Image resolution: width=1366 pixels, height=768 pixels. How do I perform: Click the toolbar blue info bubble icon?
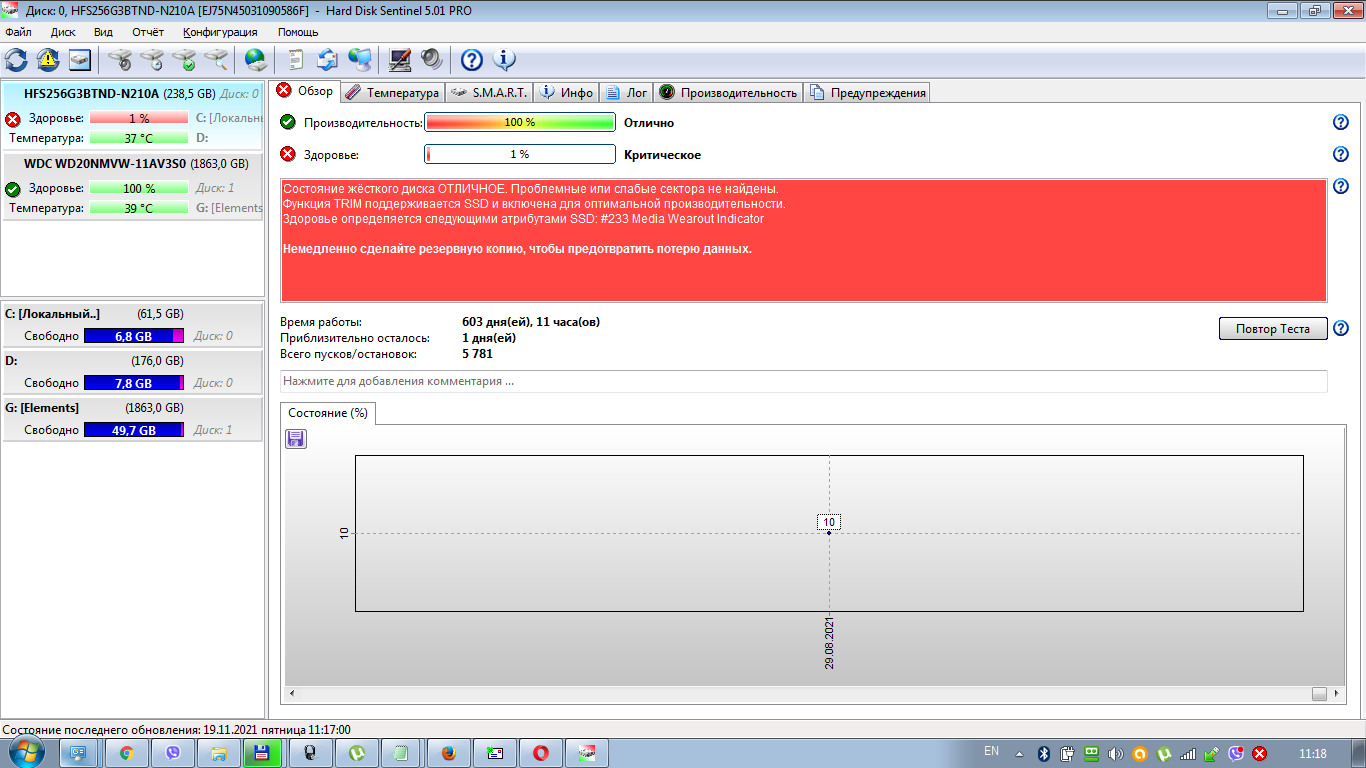[x=504, y=60]
